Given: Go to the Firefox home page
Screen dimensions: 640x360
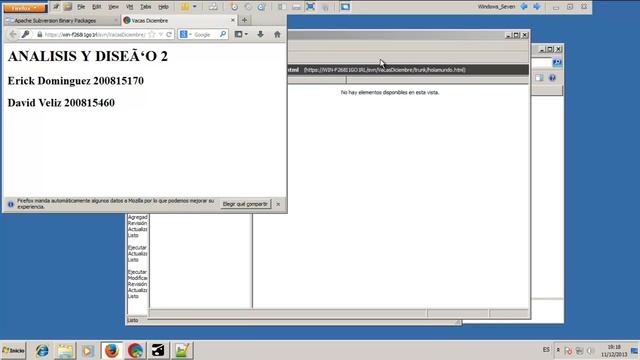Looking at the screenshot, I should pos(277,34).
